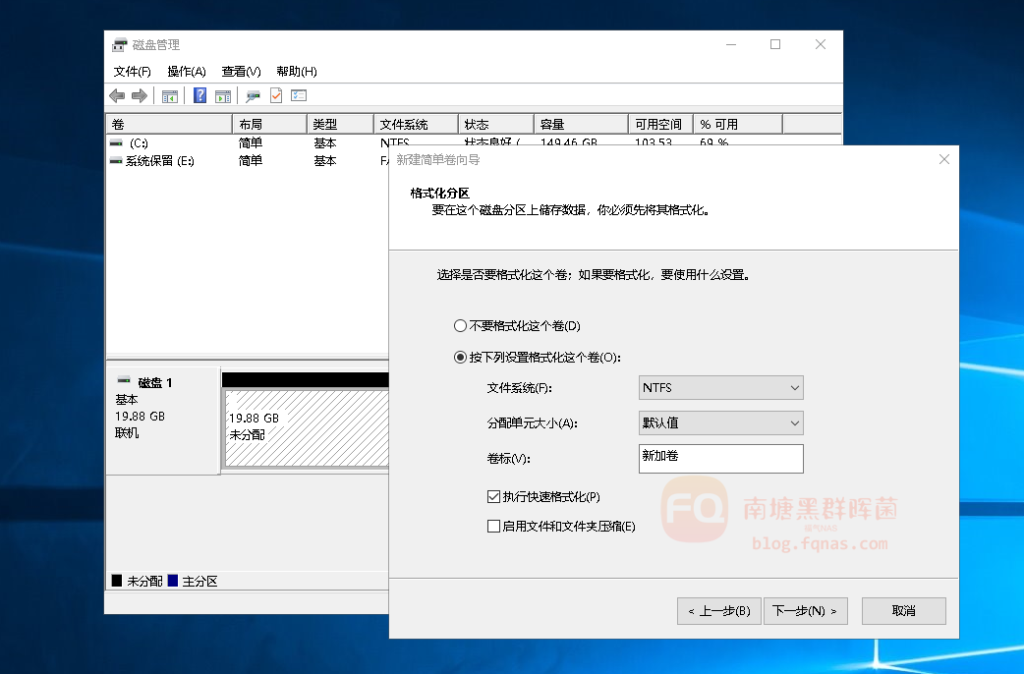This screenshot has height=674, width=1024.
Task: Open Help via blue question mark icon
Action: click(x=200, y=96)
